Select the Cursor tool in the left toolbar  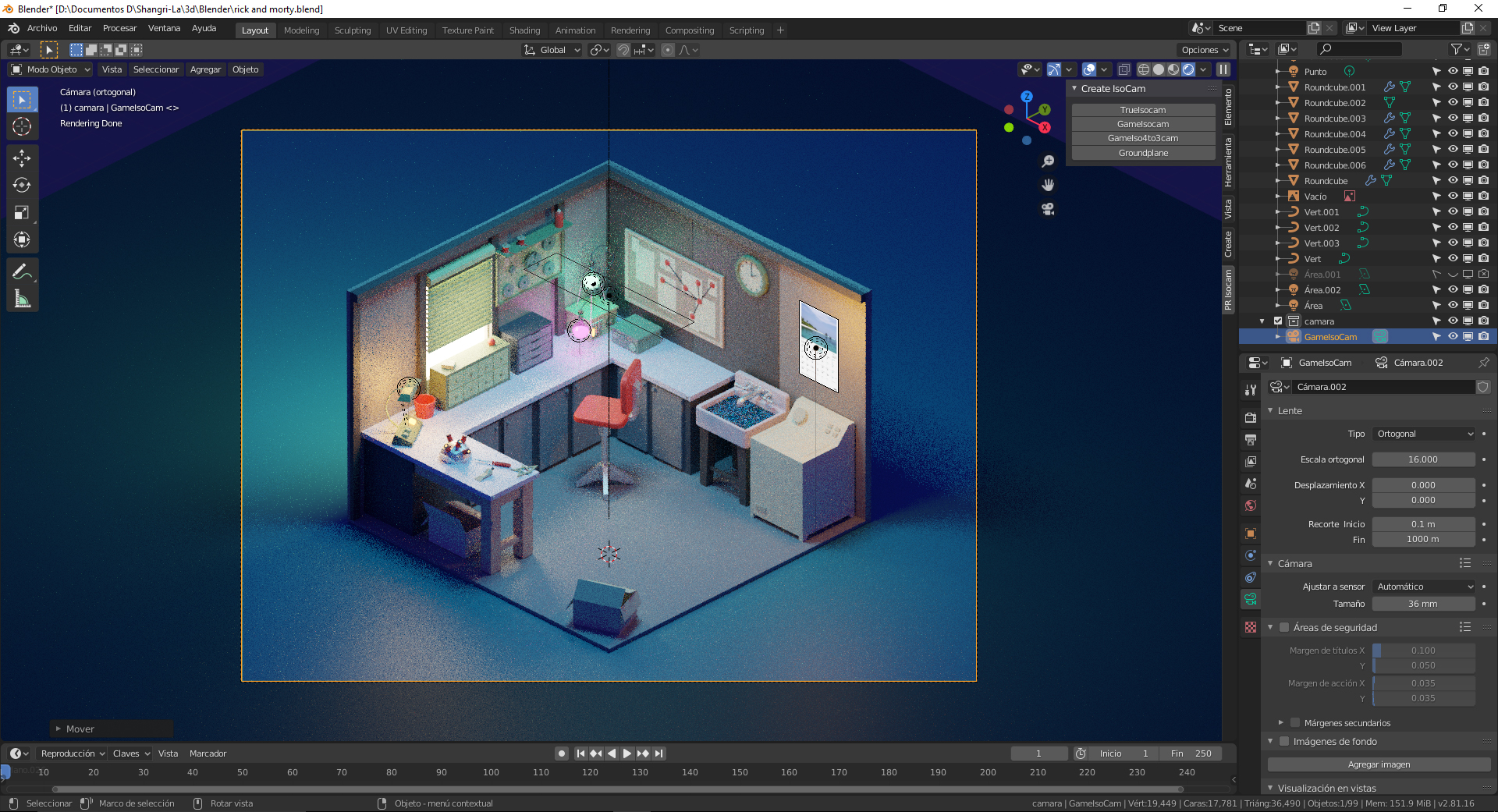22,126
